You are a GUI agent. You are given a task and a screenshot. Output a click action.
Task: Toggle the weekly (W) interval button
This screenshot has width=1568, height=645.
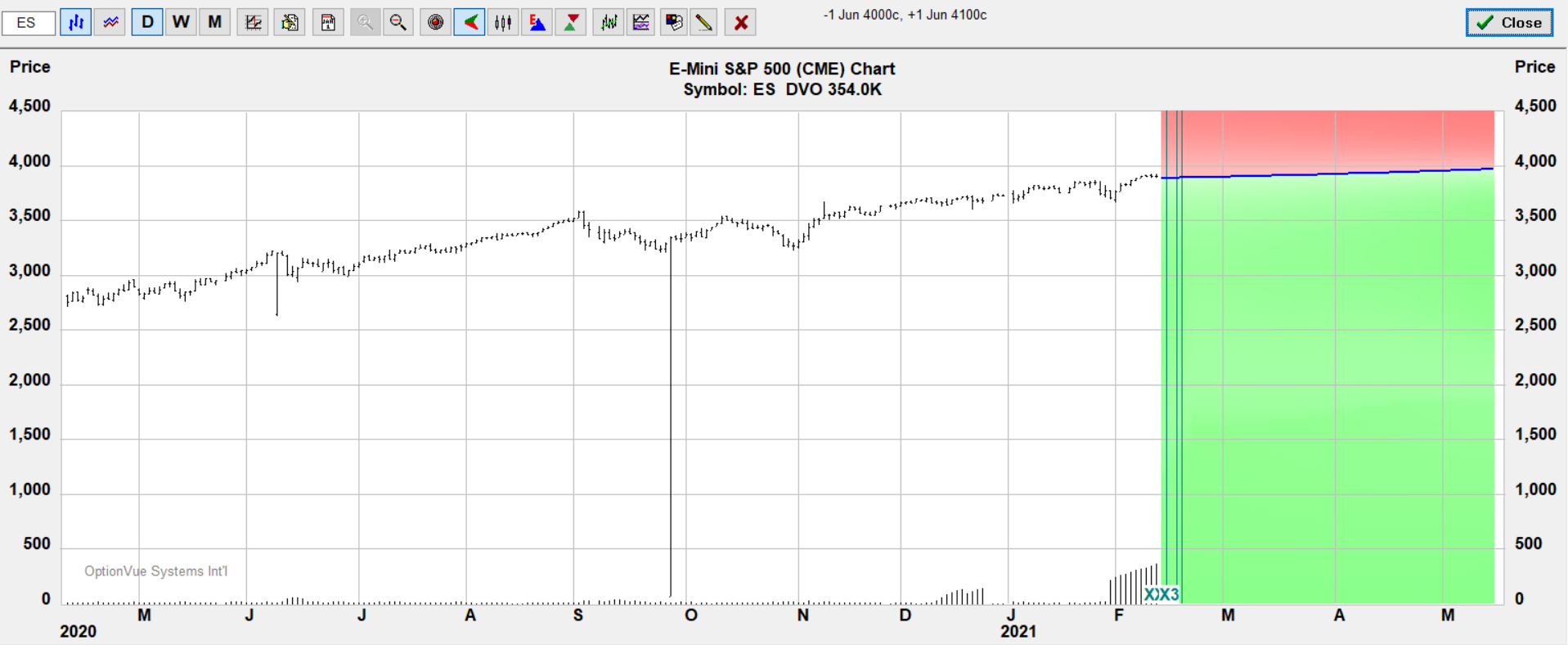click(181, 22)
